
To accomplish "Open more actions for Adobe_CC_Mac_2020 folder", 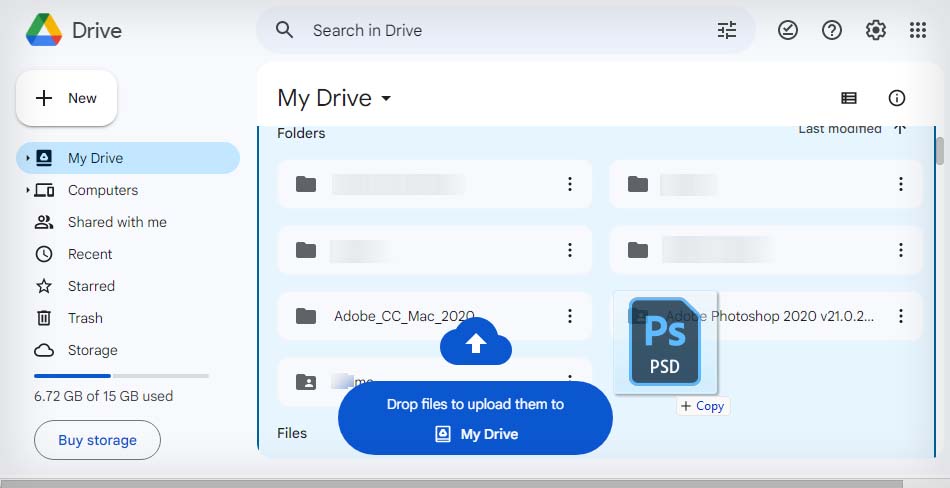I will [570, 316].
